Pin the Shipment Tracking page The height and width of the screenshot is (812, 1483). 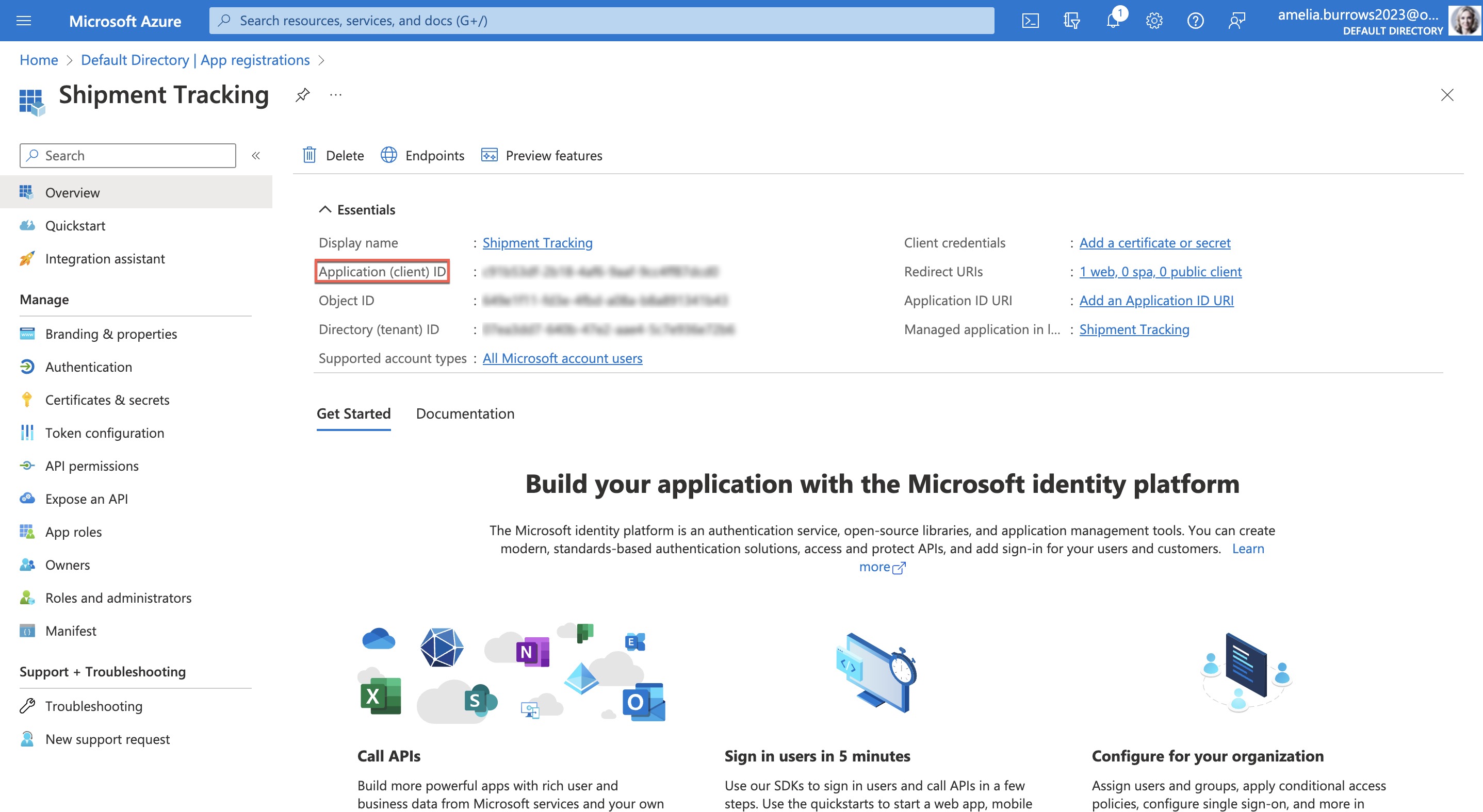click(x=302, y=95)
